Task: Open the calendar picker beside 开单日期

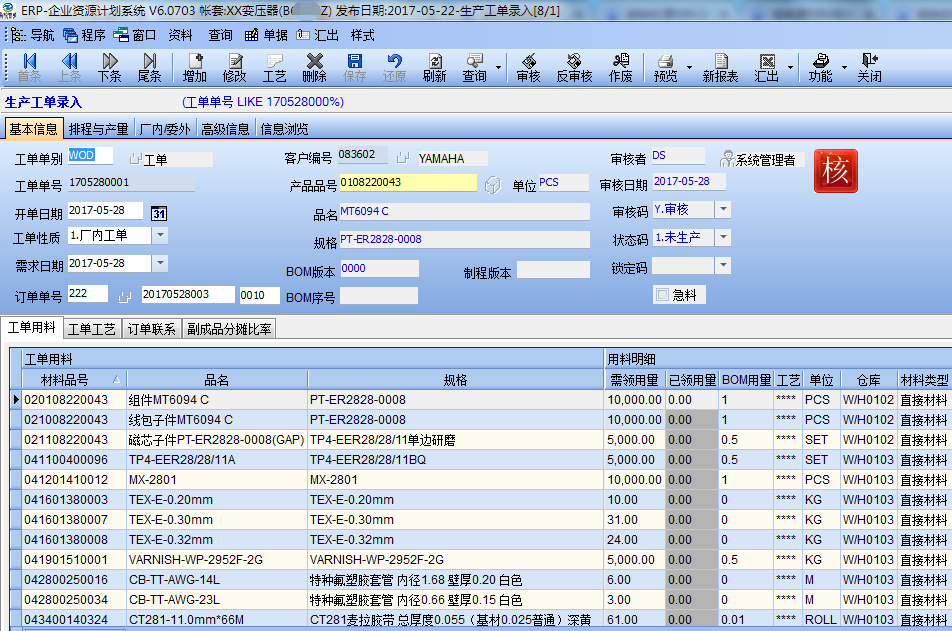Action: tap(158, 213)
